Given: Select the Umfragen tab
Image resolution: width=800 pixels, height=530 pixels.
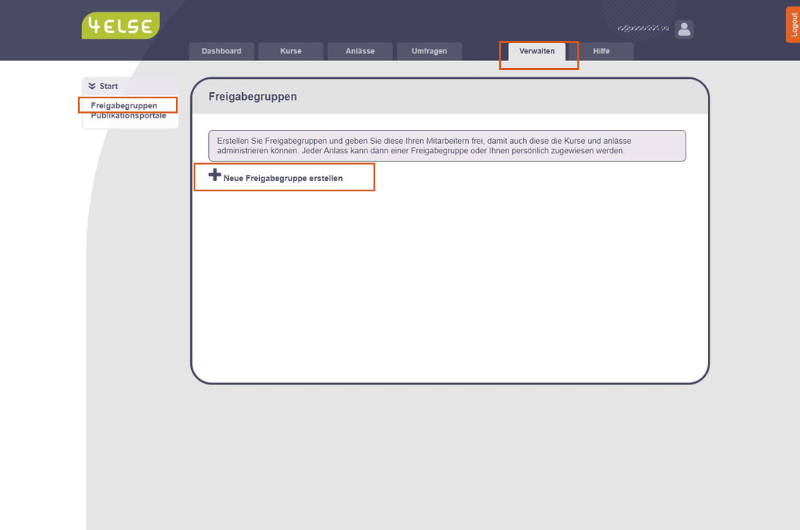Looking at the screenshot, I should 429,51.
